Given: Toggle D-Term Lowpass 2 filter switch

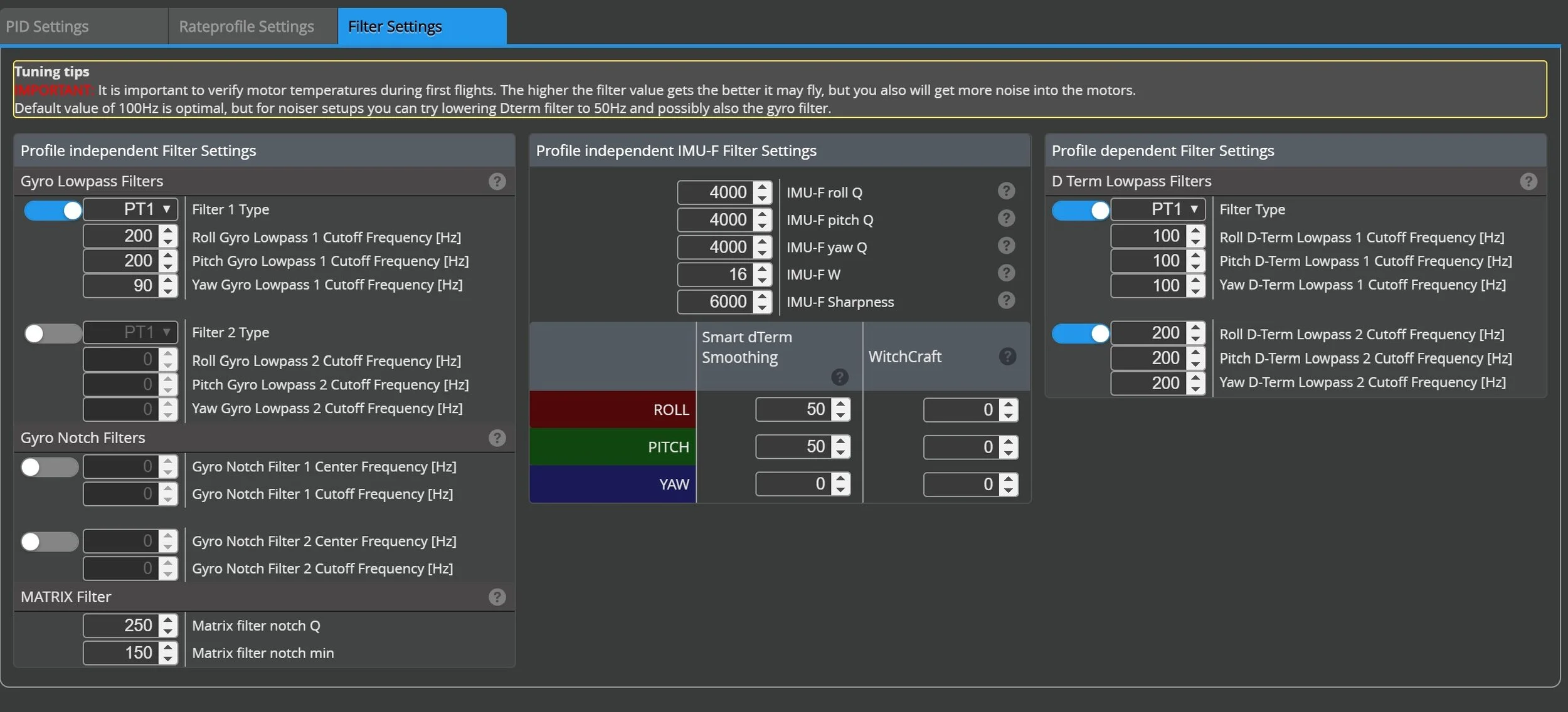Looking at the screenshot, I should [x=1080, y=333].
